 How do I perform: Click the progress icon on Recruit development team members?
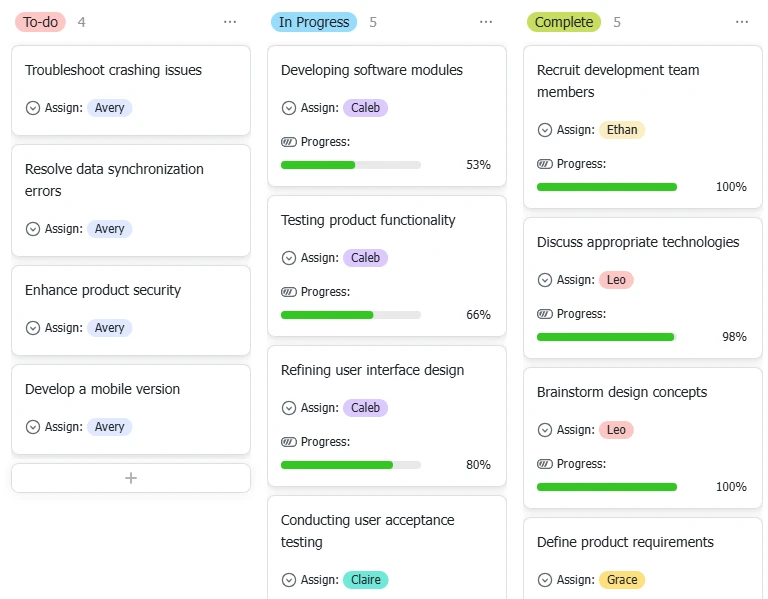click(x=545, y=164)
